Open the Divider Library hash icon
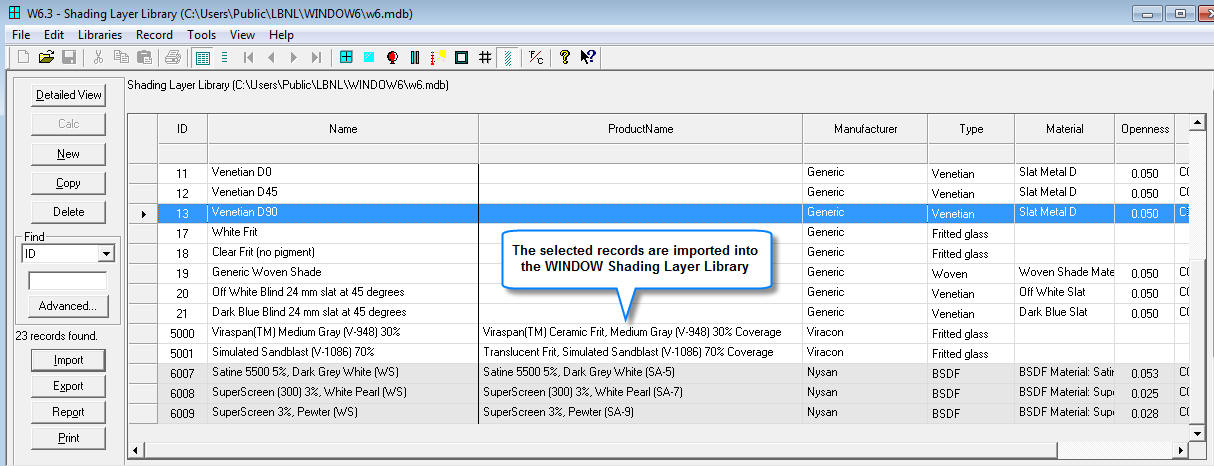 click(484, 57)
